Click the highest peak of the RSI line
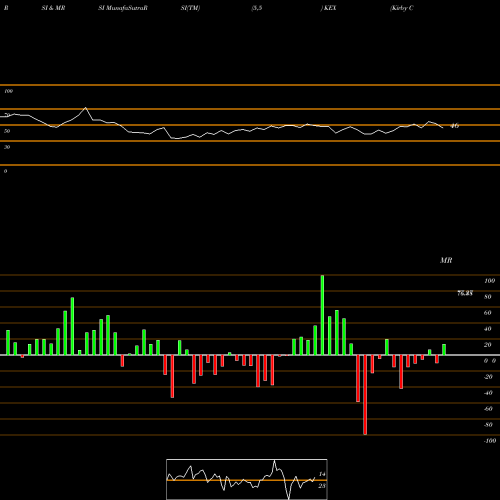 click(x=86, y=108)
